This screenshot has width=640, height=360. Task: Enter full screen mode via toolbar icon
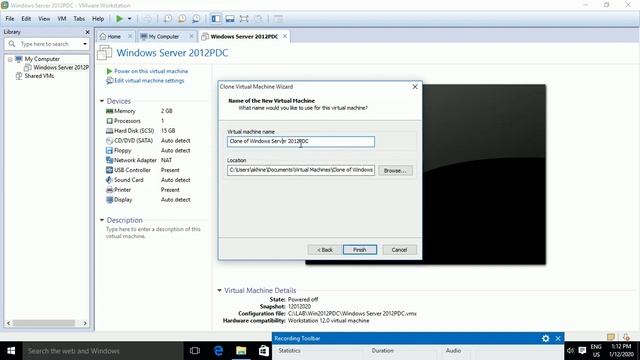(x=244, y=19)
